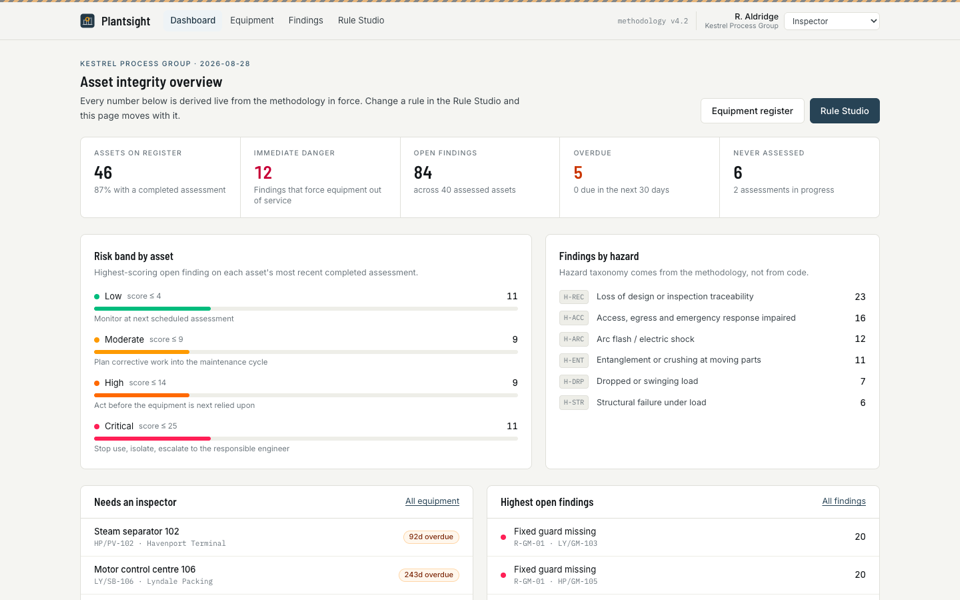
Task: Select the Never assessed card
Action: coord(800,177)
